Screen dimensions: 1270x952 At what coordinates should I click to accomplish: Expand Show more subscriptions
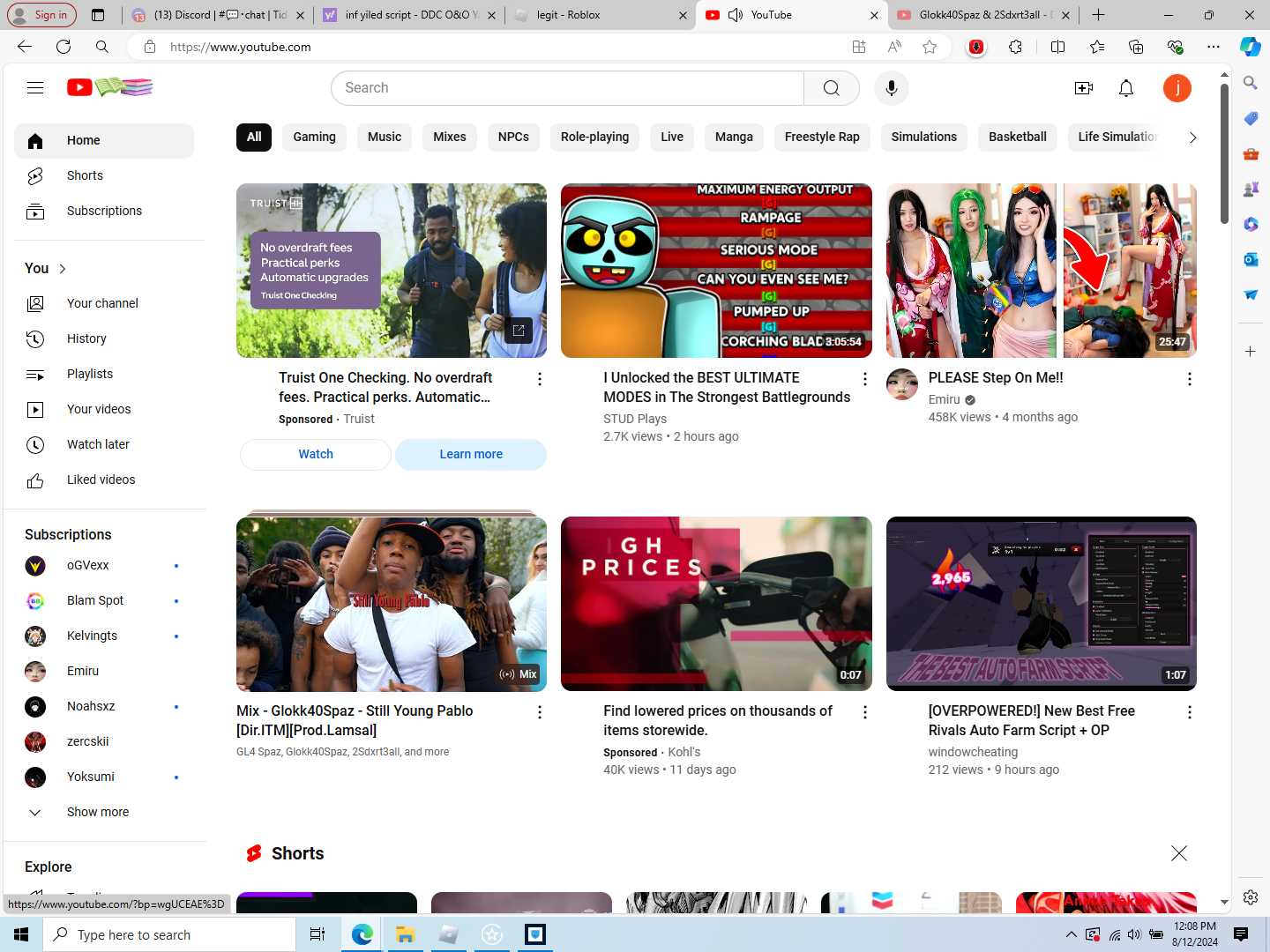point(104,812)
